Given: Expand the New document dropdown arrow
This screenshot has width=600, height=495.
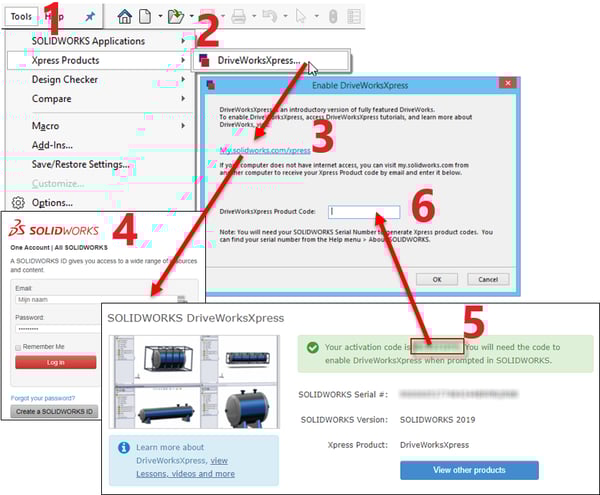Looking at the screenshot, I should (160, 16).
